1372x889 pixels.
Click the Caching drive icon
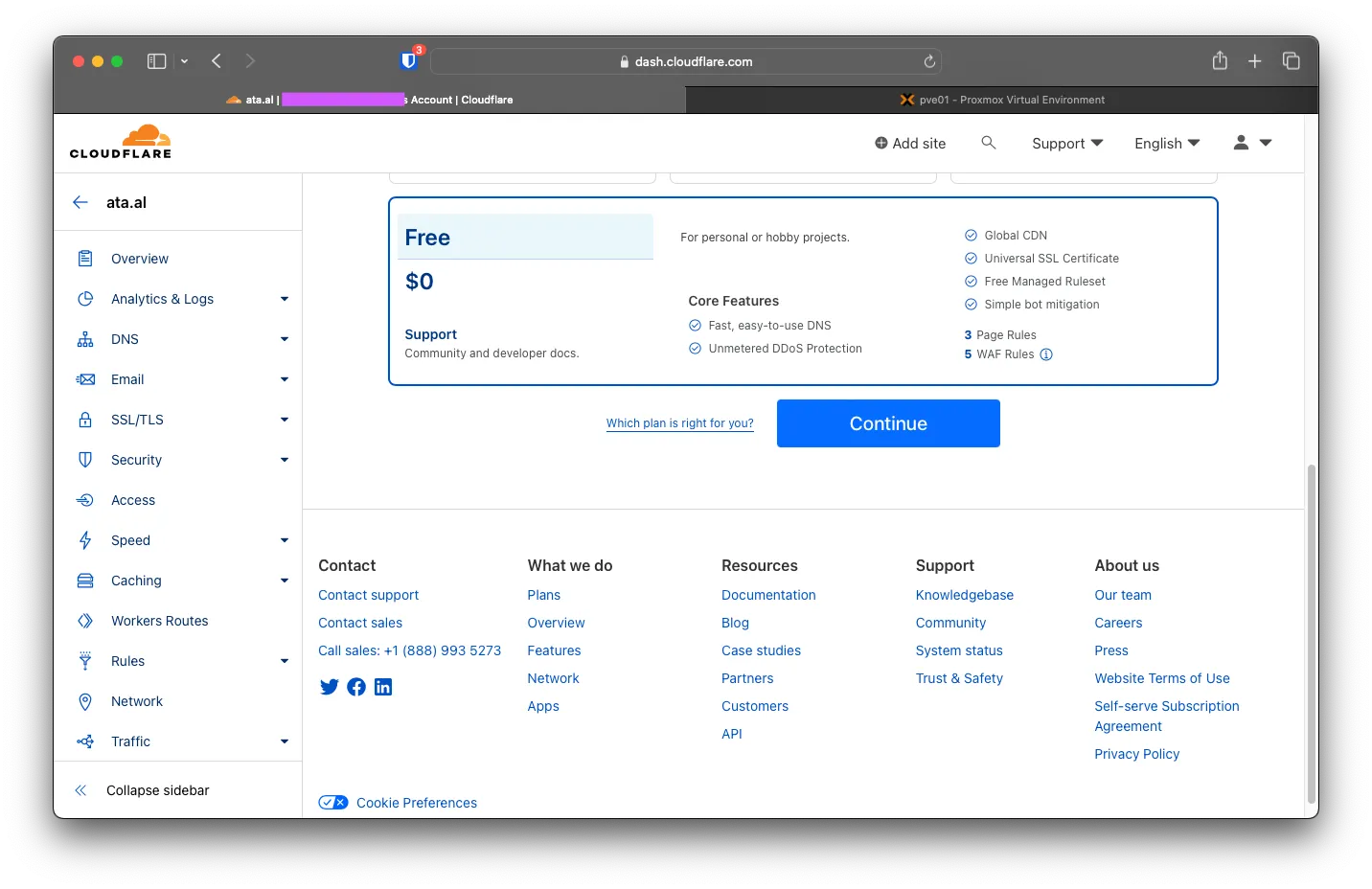(85, 581)
